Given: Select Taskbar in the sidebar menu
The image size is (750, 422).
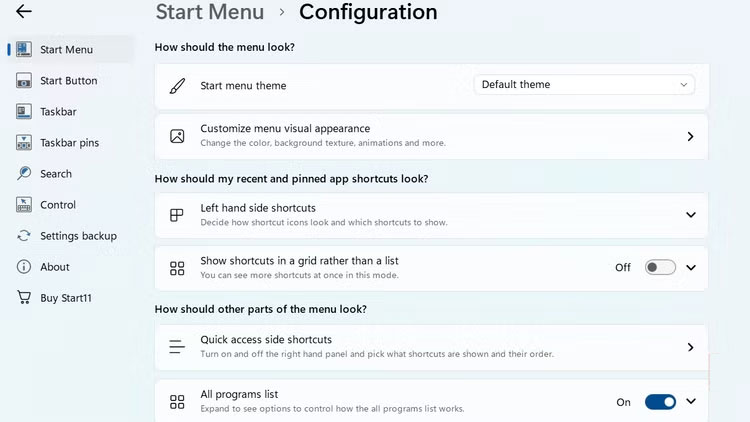Looking at the screenshot, I should [x=58, y=111].
